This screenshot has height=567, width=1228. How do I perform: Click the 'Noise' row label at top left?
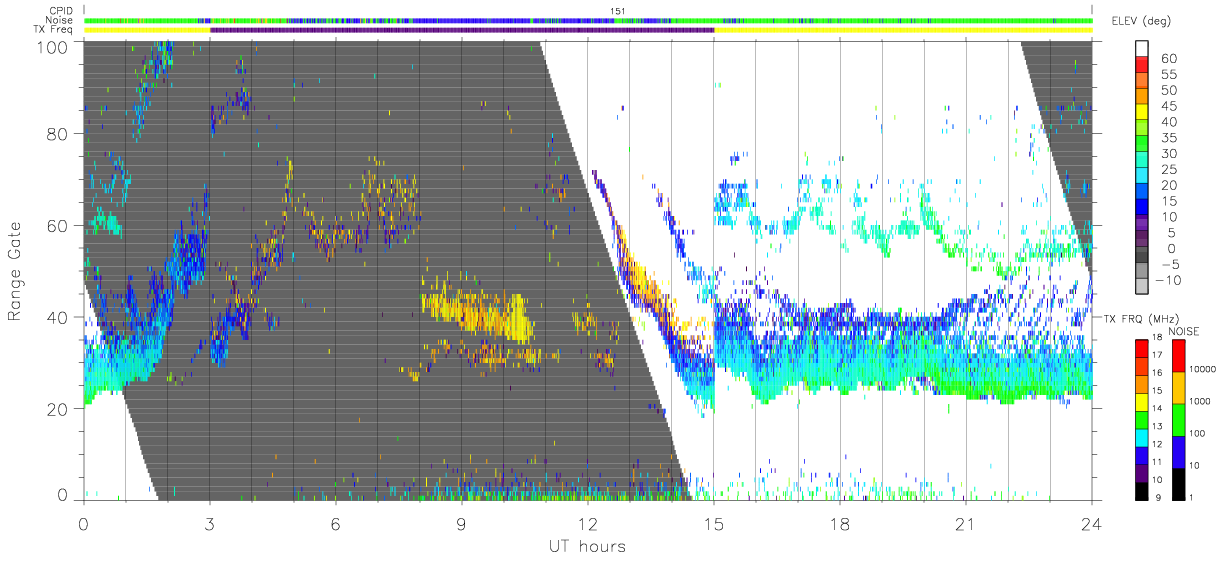61,20
